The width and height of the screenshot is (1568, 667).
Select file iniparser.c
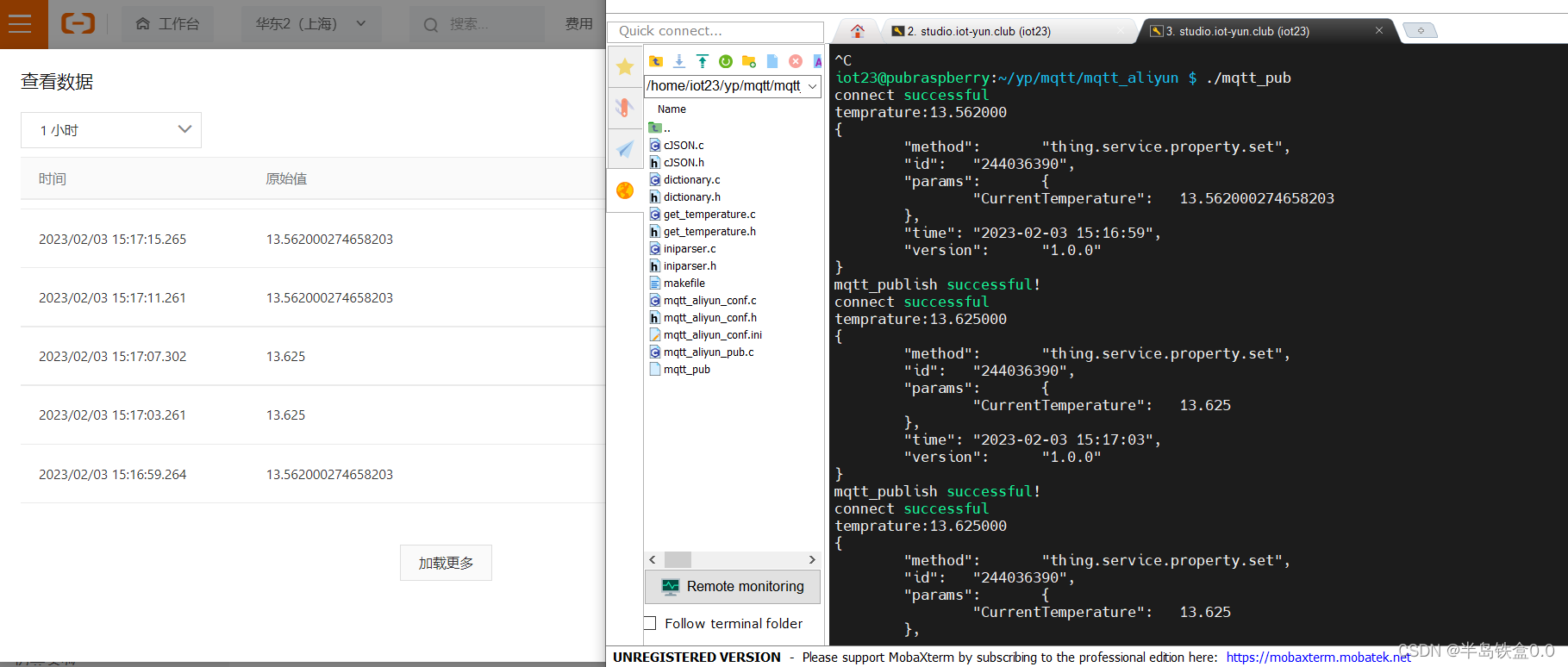click(683, 248)
